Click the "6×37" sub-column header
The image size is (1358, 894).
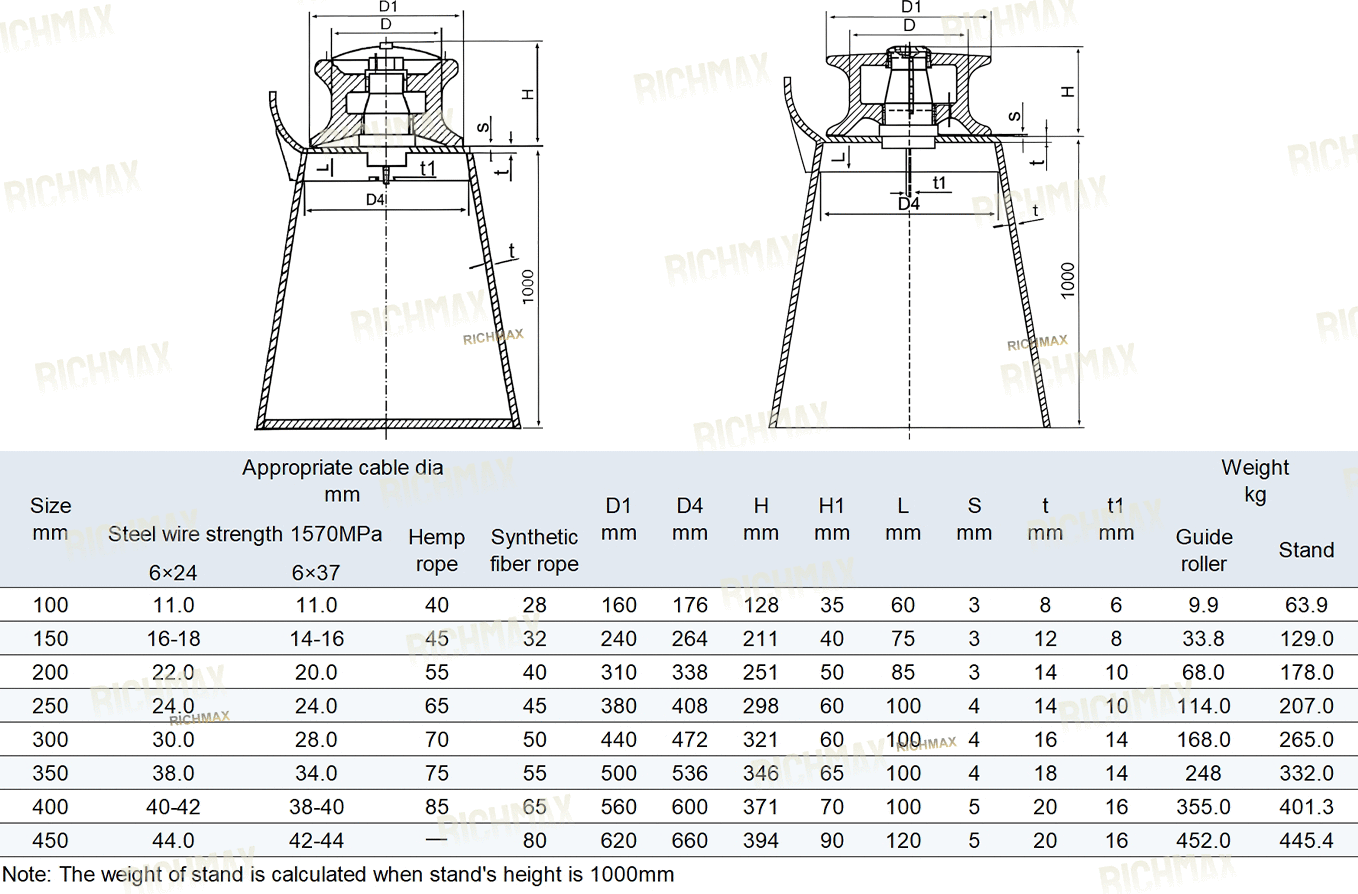tap(316, 573)
